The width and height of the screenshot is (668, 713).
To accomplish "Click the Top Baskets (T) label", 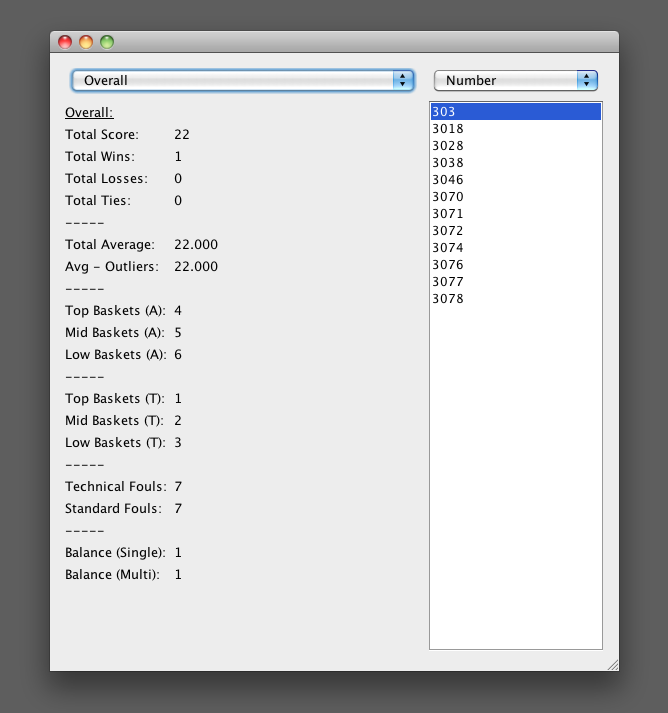I will point(115,399).
